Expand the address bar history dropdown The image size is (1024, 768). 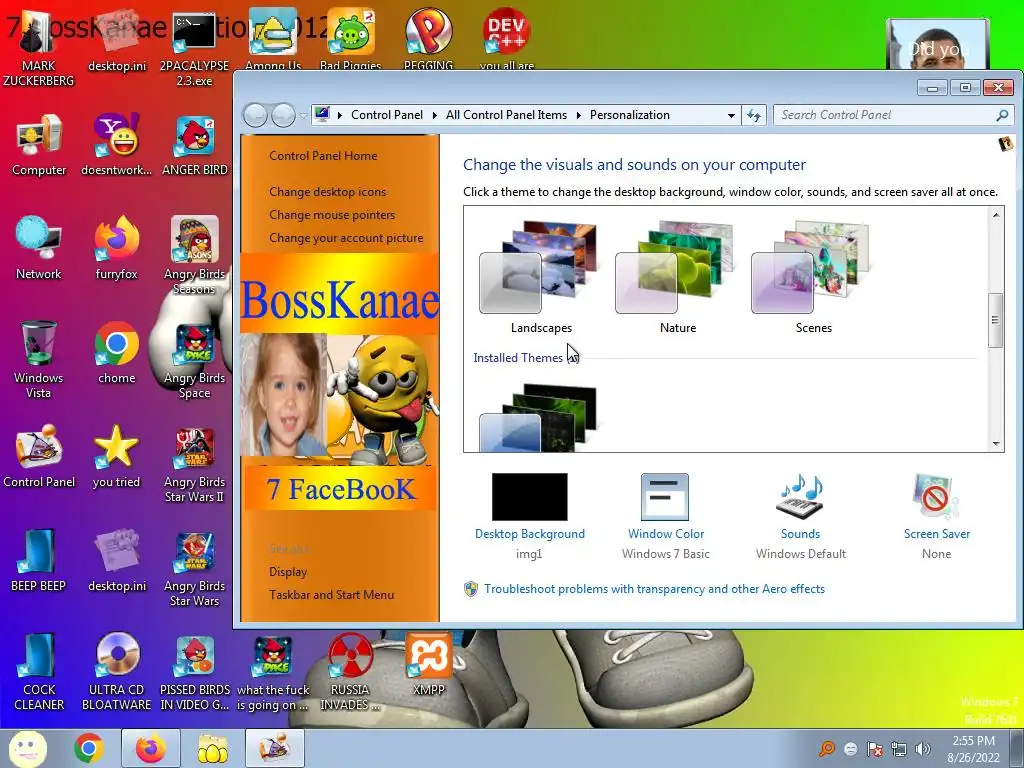point(731,116)
